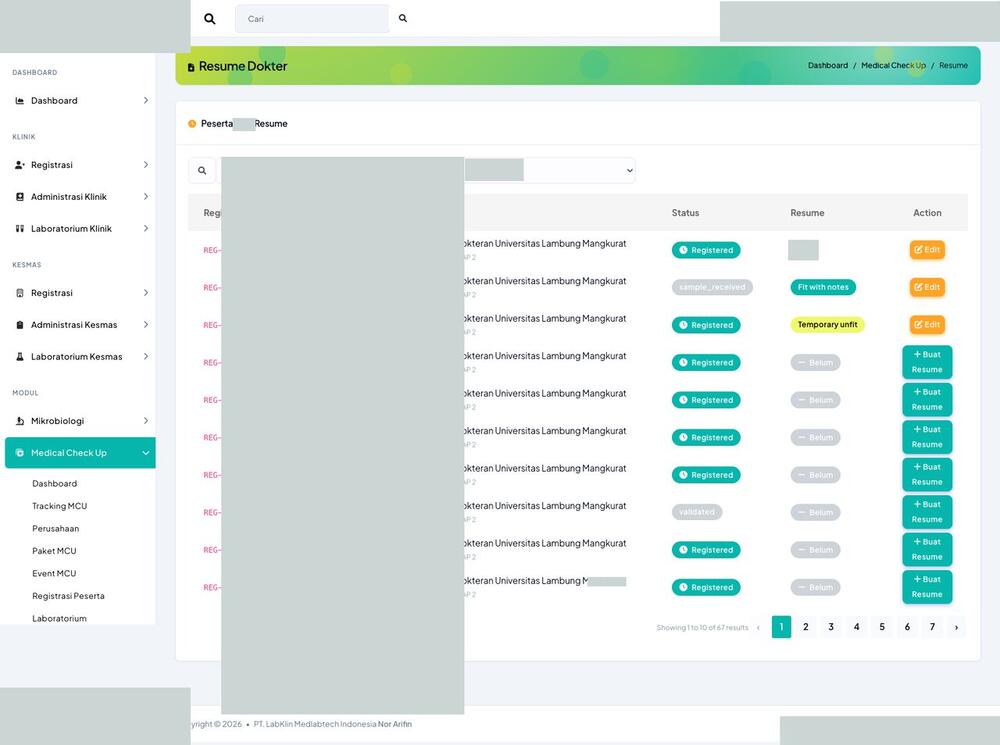Viewport: 1000px width, 745px height.
Task: Go to page 2 of results
Action: coord(805,627)
